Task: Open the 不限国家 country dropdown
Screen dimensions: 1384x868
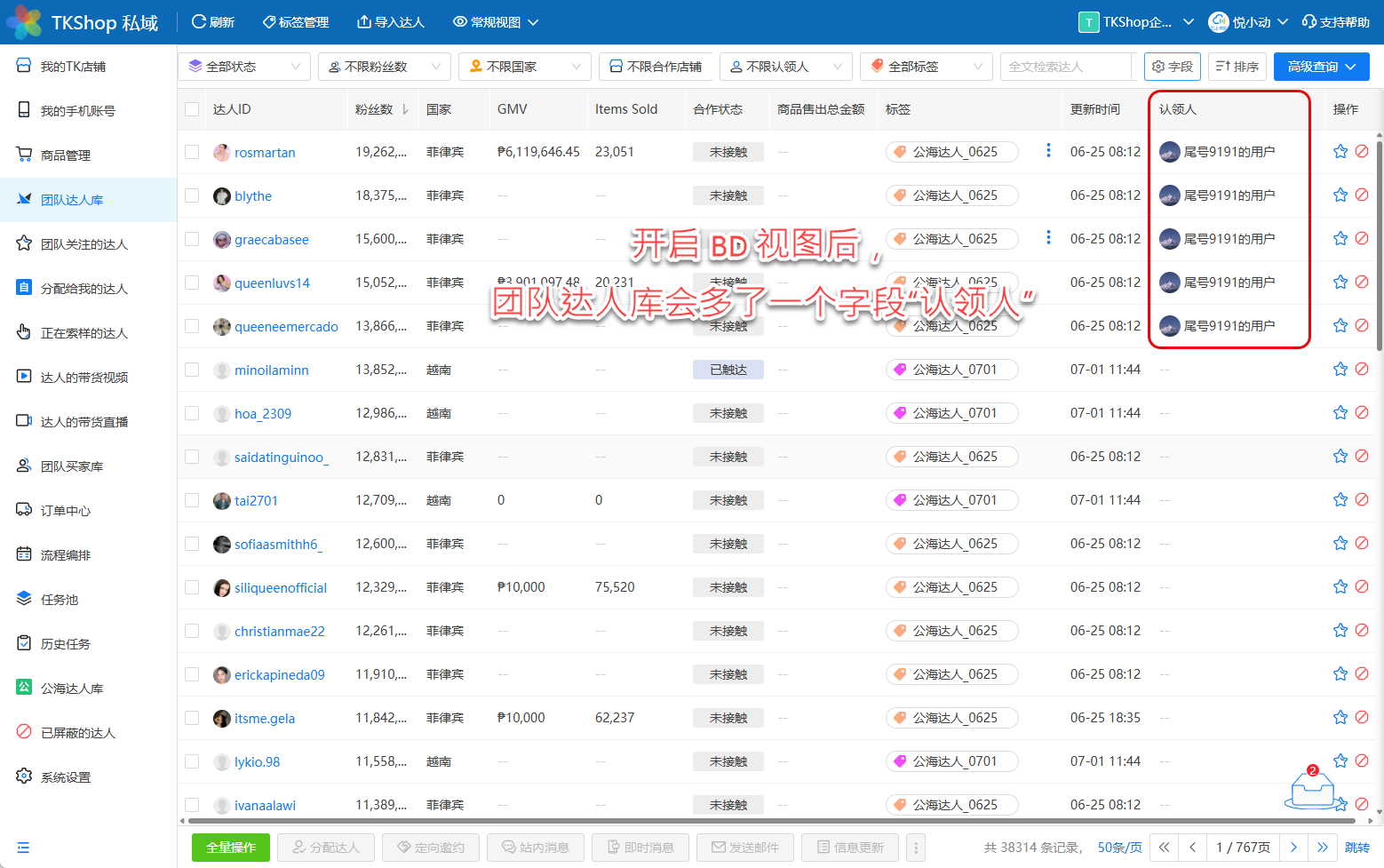Action: tap(525, 67)
